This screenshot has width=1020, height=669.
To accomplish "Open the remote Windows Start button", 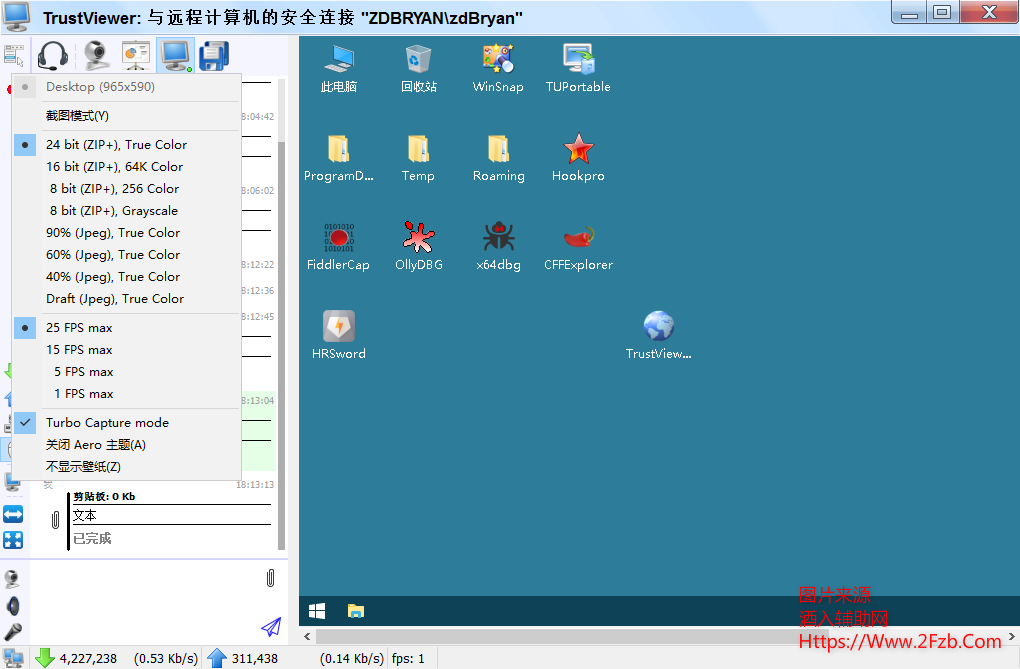I will click(317, 611).
